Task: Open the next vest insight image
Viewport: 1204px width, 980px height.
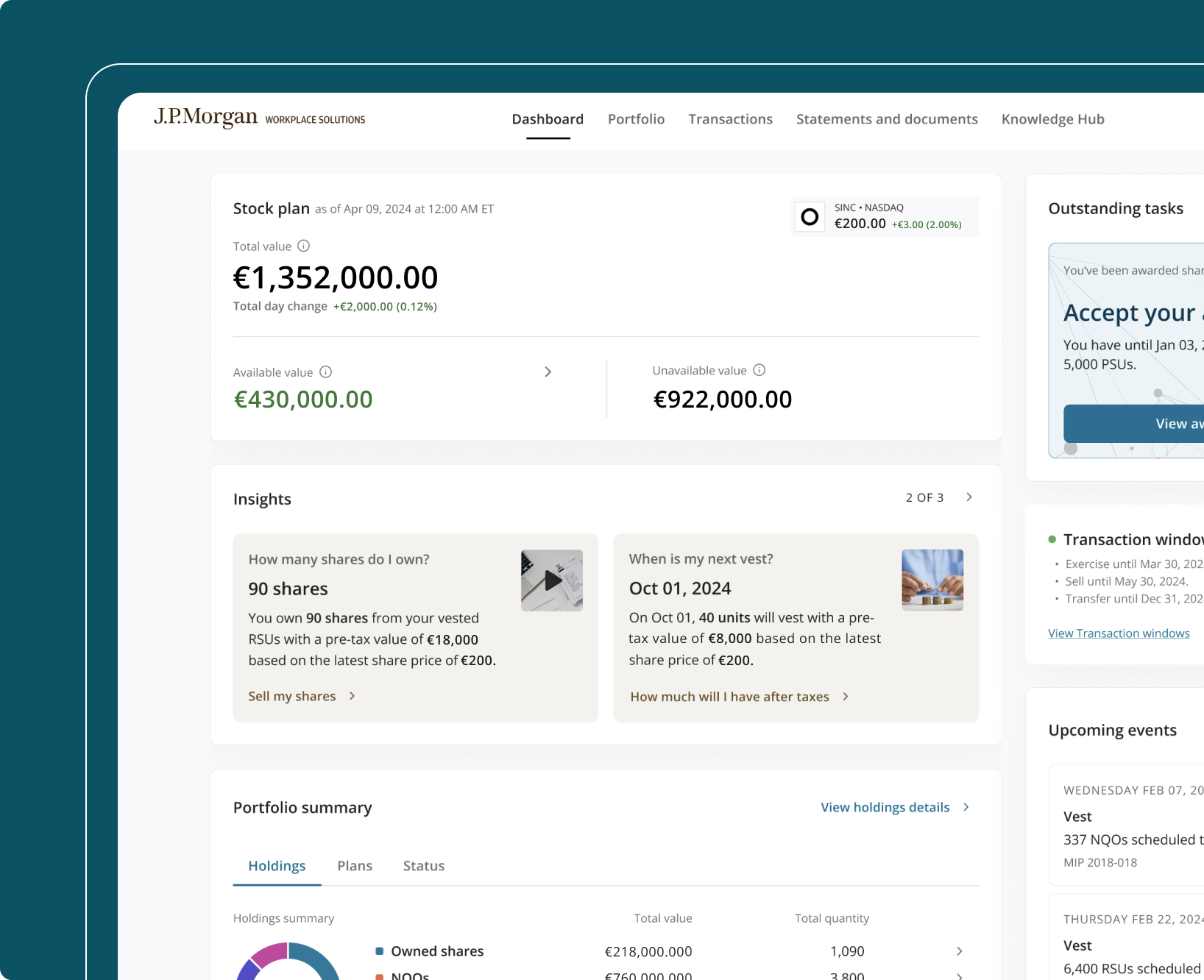Action: coord(932,579)
